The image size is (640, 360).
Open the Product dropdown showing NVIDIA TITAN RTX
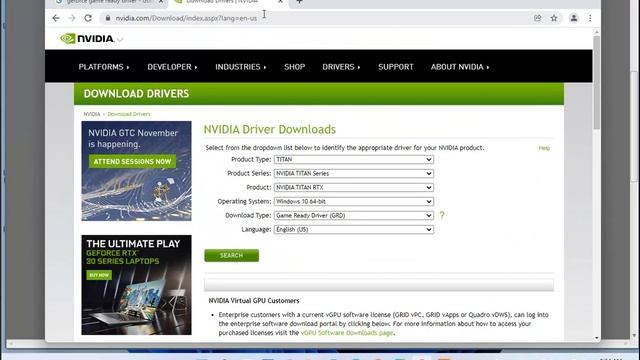click(x=353, y=187)
